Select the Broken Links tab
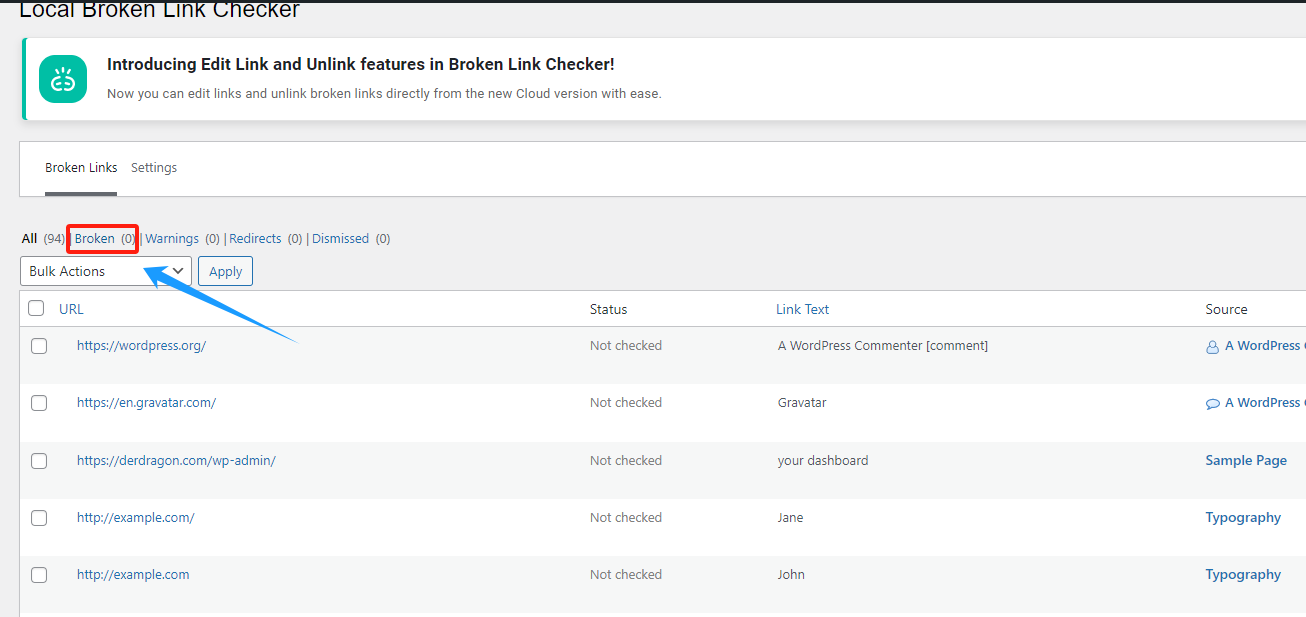This screenshot has width=1306, height=617. 81,167
